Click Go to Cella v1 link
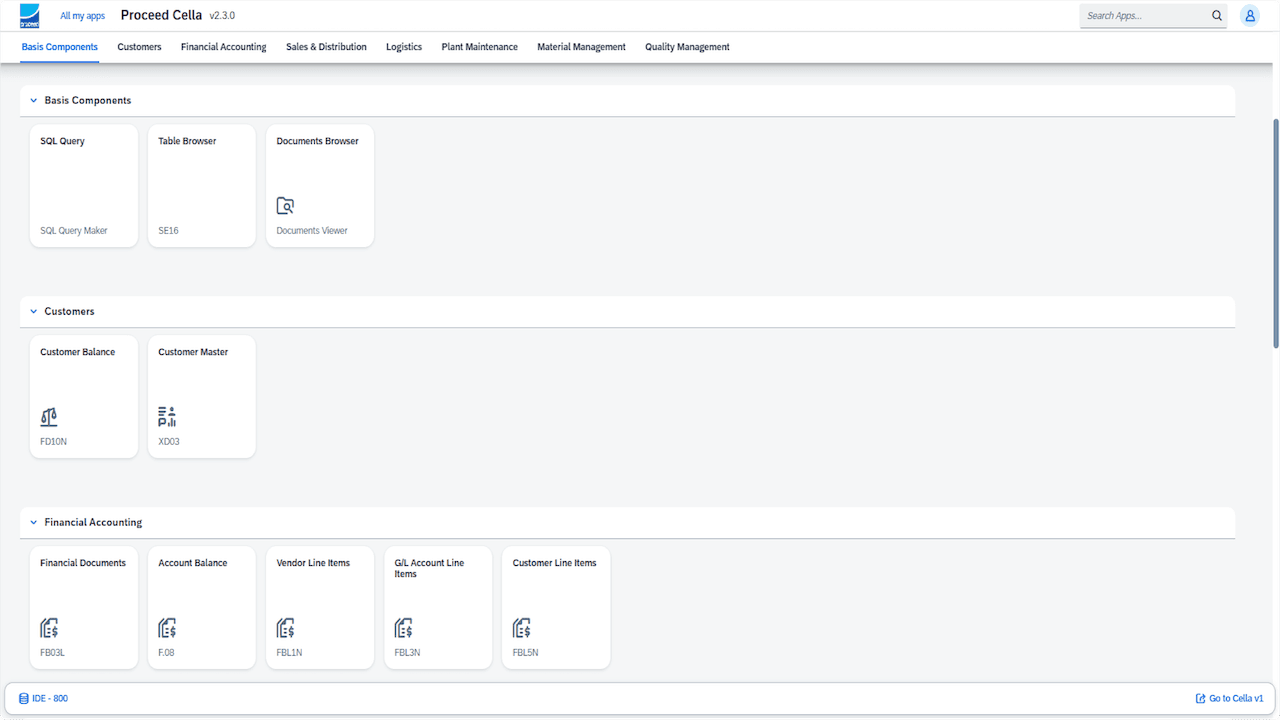1280x720 pixels. tap(1229, 698)
